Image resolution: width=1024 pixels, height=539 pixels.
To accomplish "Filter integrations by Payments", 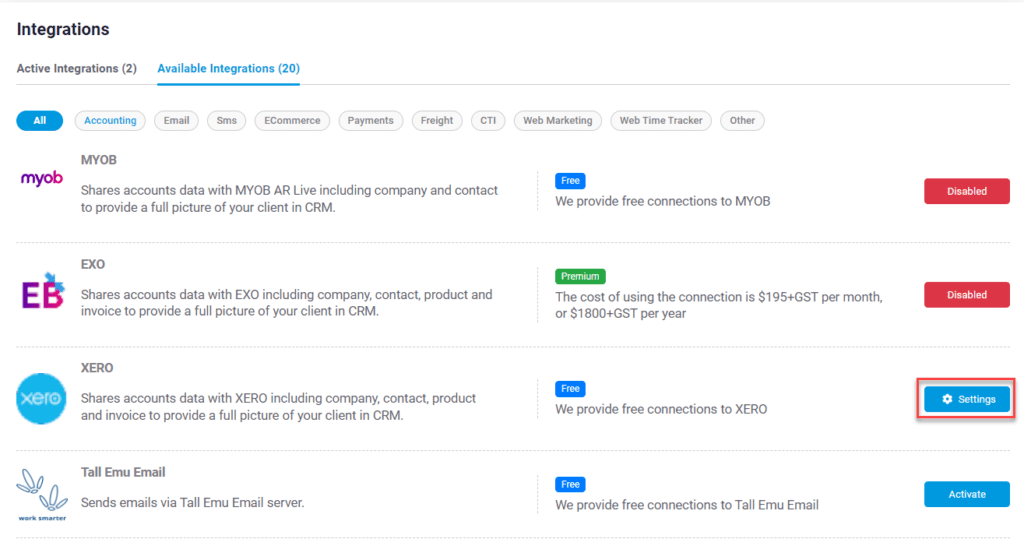I will click(x=370, y=121).
